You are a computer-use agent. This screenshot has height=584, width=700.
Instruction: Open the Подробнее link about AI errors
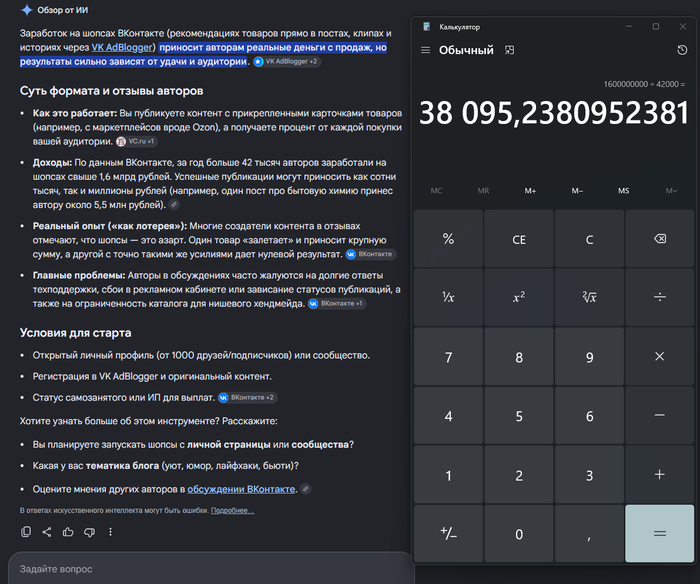(x=233, y=510)
